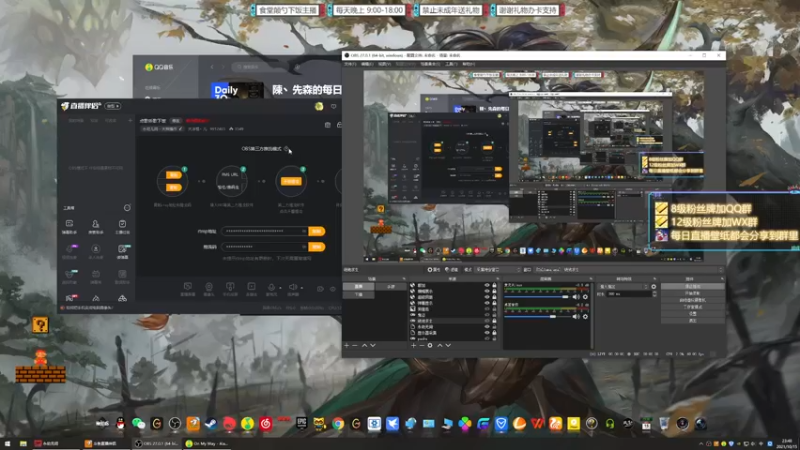800x450 pixels.
Task: Open the Windows Start menu
Action: tap(7, 444)
